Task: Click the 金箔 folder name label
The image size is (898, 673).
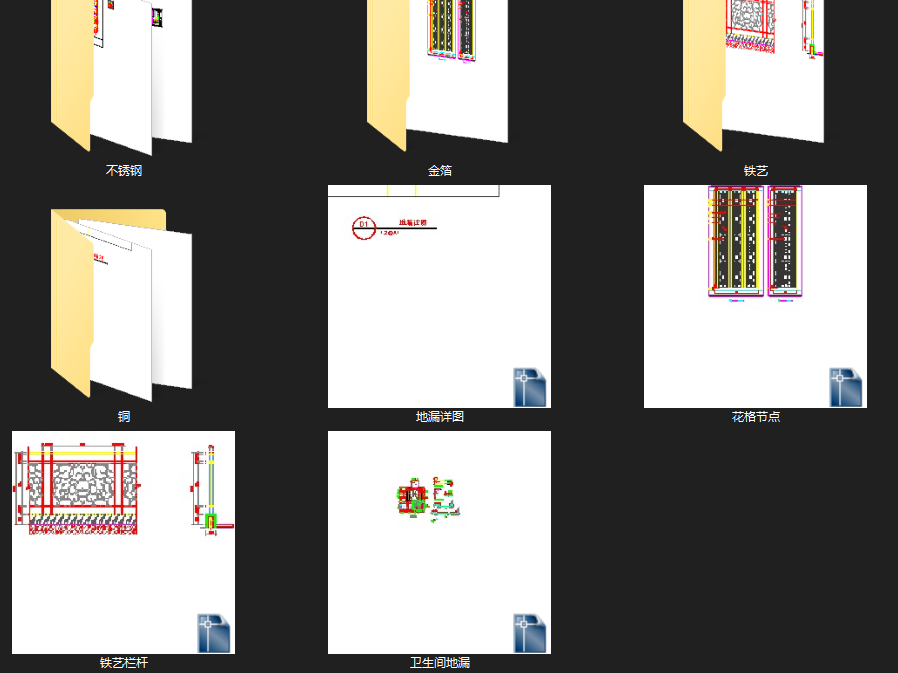Action: (x=440, y=171)
